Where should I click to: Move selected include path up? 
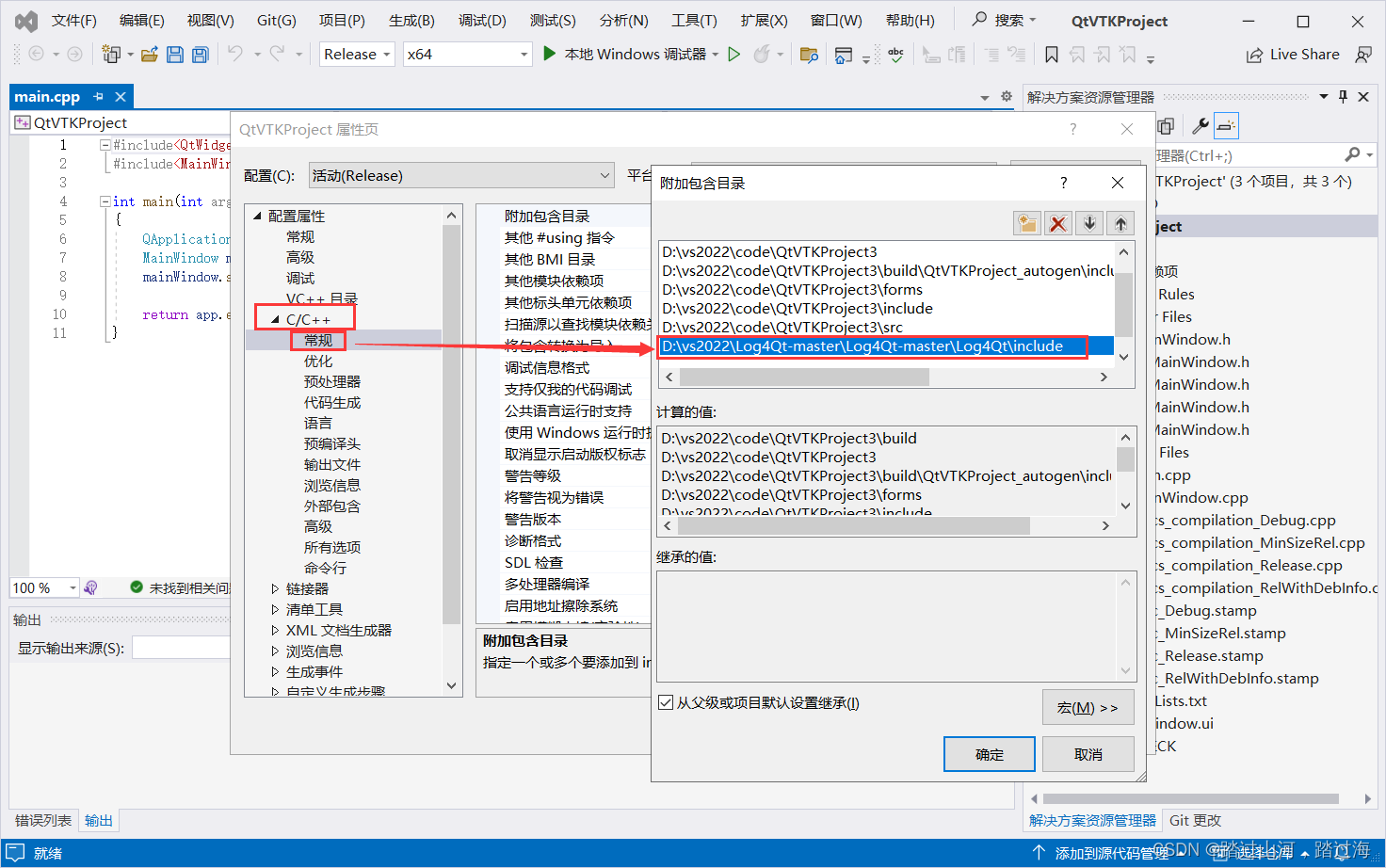click(x=1120, y=223)
